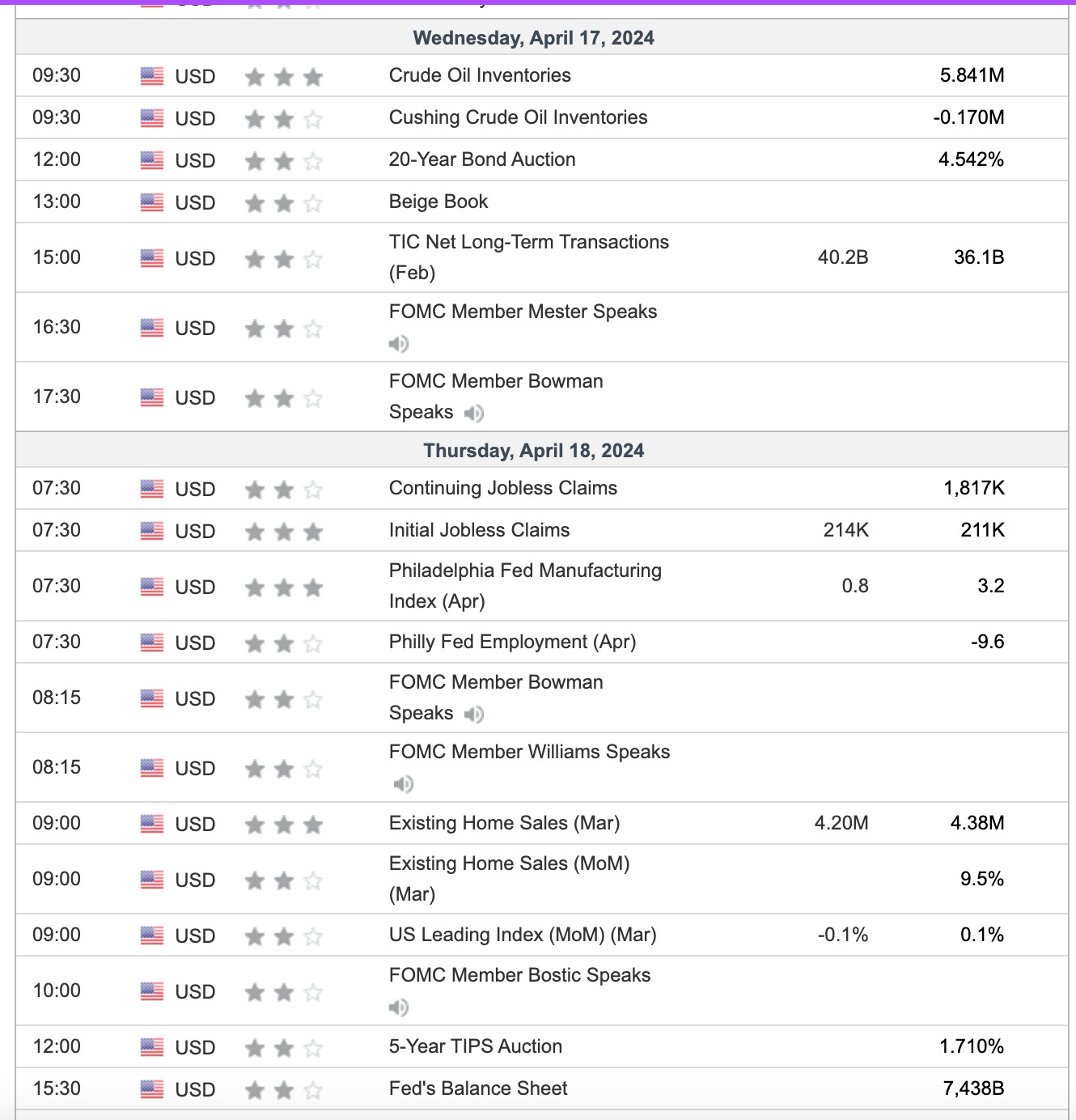Click the 4.20M forecast value

coord(841,823)
